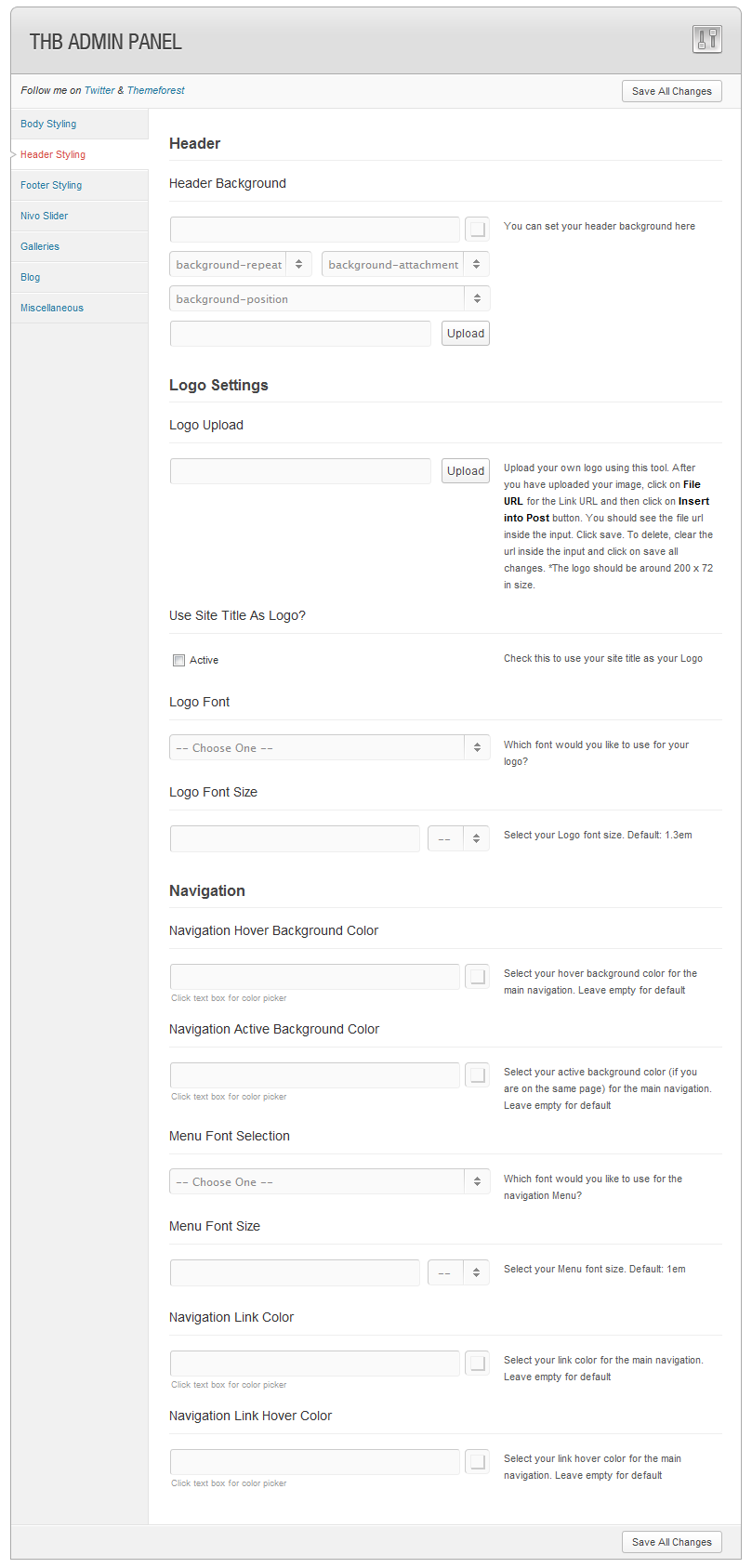
Task: Open the header background color picker swatch
Action: 478,229
